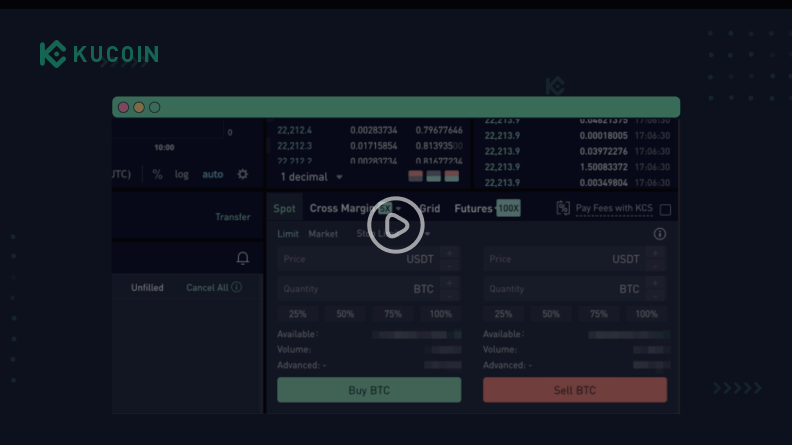The width and height of the screenshot is (792, 445).
Task: Switch to the Spot tab
Action: click(x=285, y=209)
